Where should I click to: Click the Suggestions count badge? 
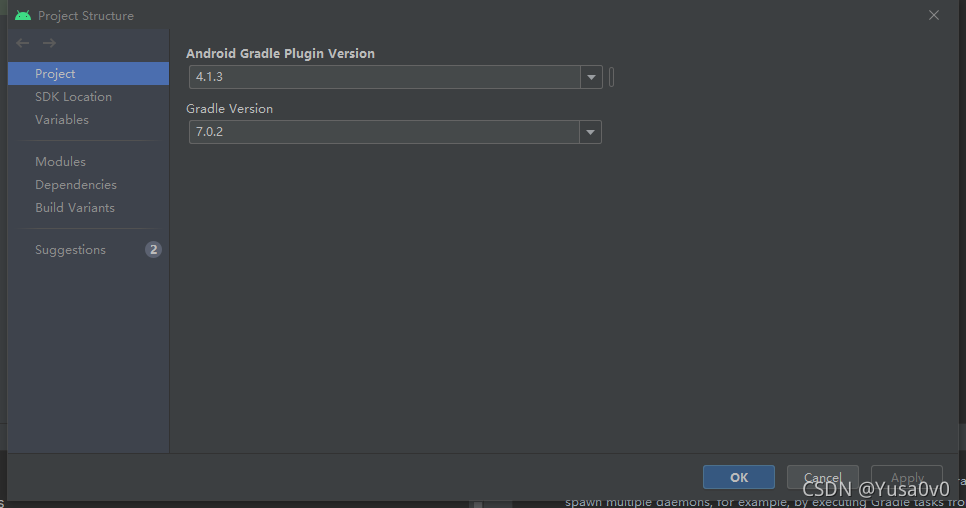coord(153,249)
